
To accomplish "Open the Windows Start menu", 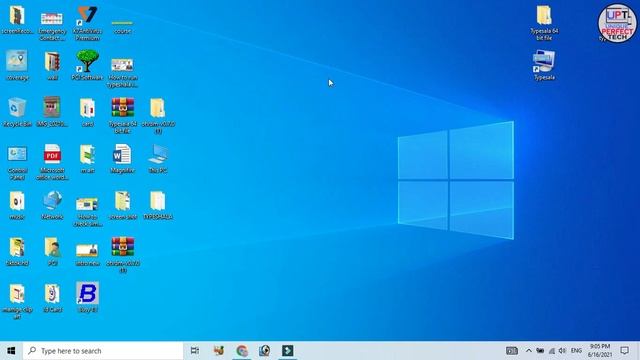I will 11,351.
